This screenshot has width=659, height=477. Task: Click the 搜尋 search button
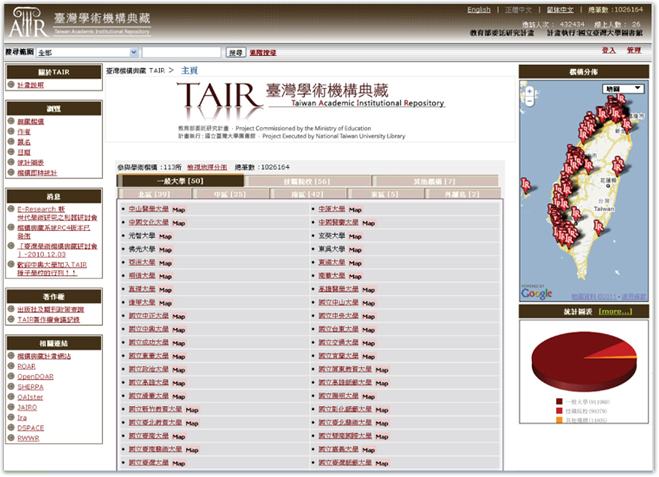click(235, 53)
